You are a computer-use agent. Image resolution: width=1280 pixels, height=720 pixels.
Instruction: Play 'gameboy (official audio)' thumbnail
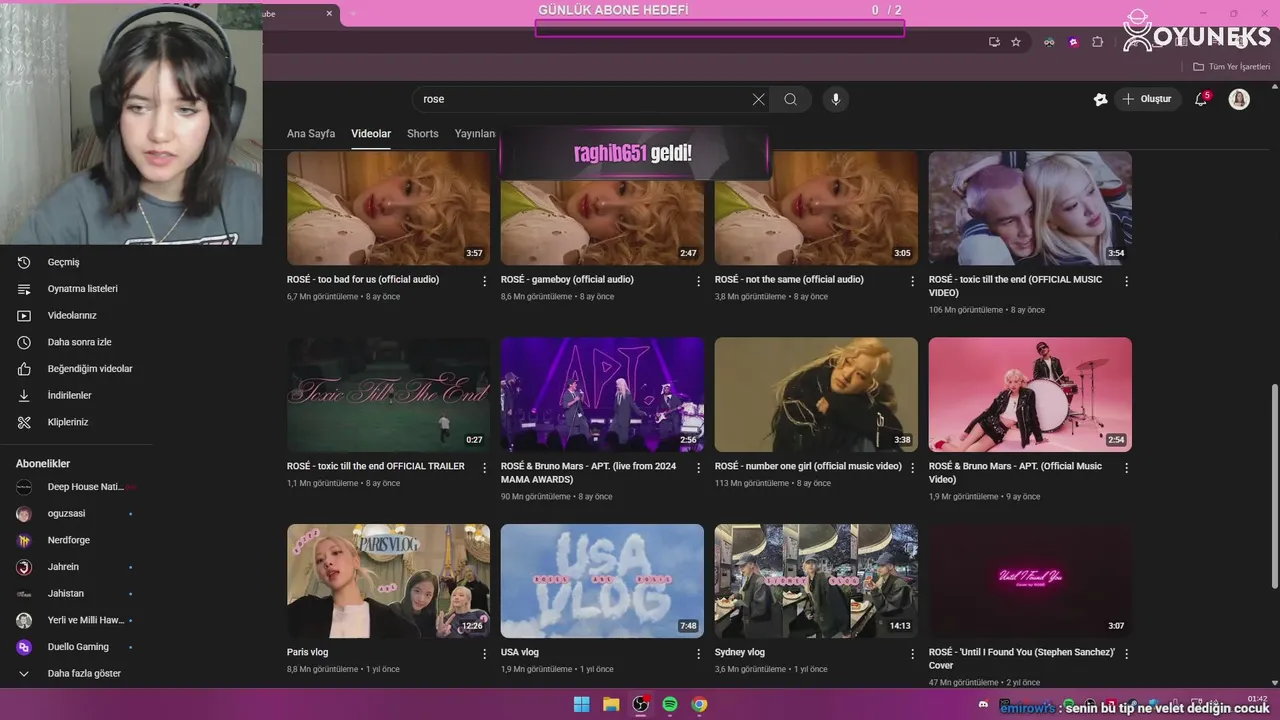602,222
